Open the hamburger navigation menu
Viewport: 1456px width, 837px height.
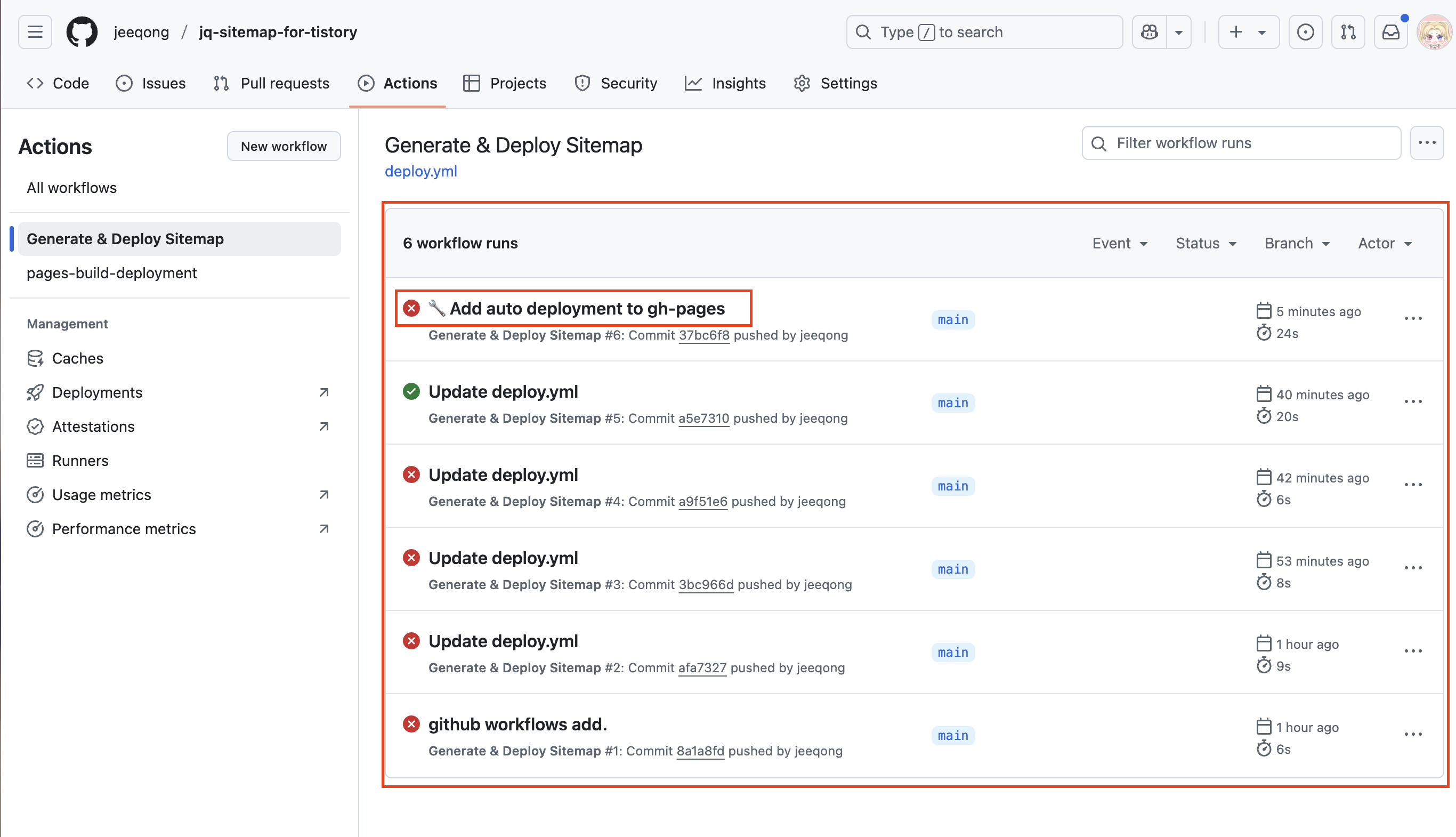(35, 32)
